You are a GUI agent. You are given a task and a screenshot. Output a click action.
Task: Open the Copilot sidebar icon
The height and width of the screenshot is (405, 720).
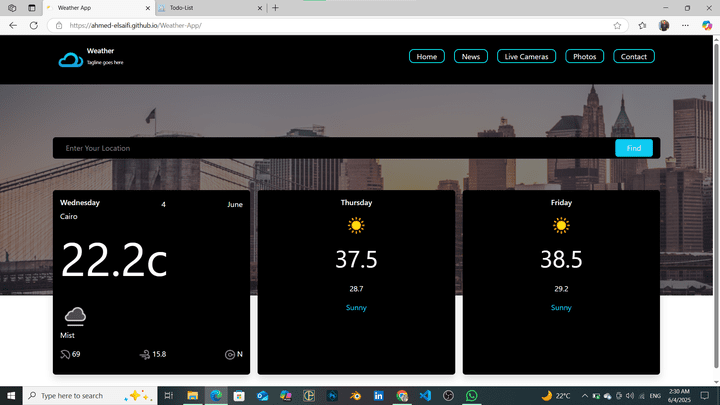(x=707, y=25)
